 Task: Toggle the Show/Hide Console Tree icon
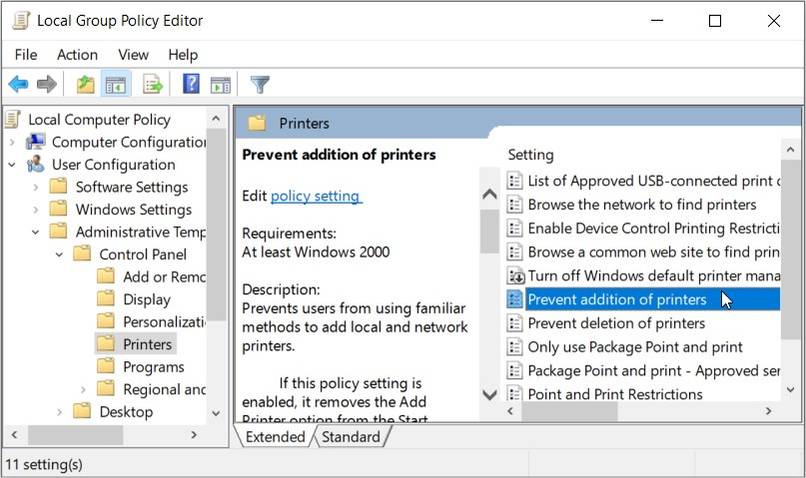[116, 85]
